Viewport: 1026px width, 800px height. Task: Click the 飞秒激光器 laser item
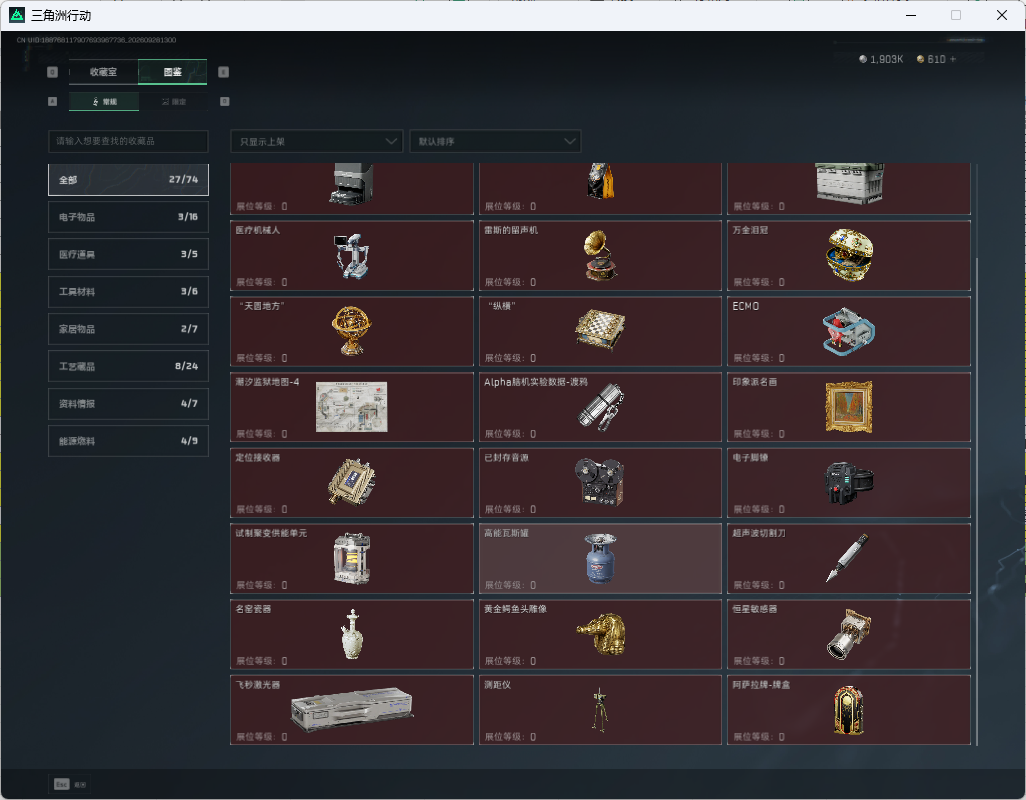[352, 710]
